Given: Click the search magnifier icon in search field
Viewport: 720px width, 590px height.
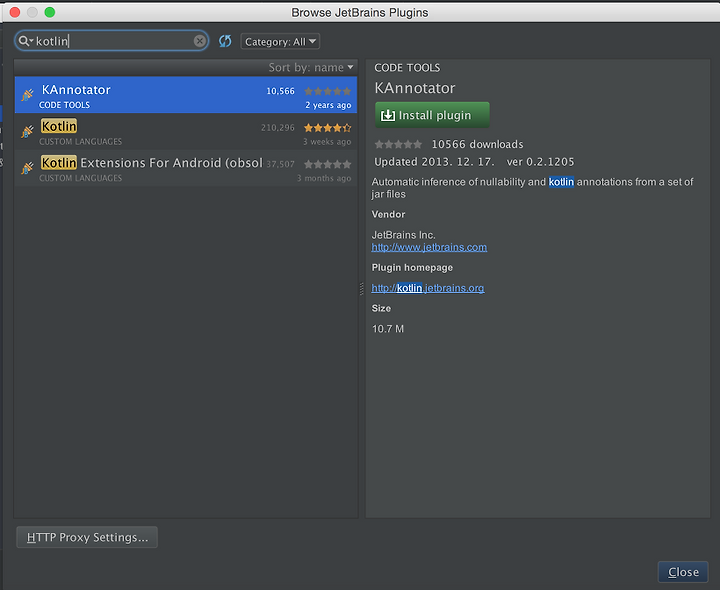Looking at the screenshot, I should tap(25, 41).
